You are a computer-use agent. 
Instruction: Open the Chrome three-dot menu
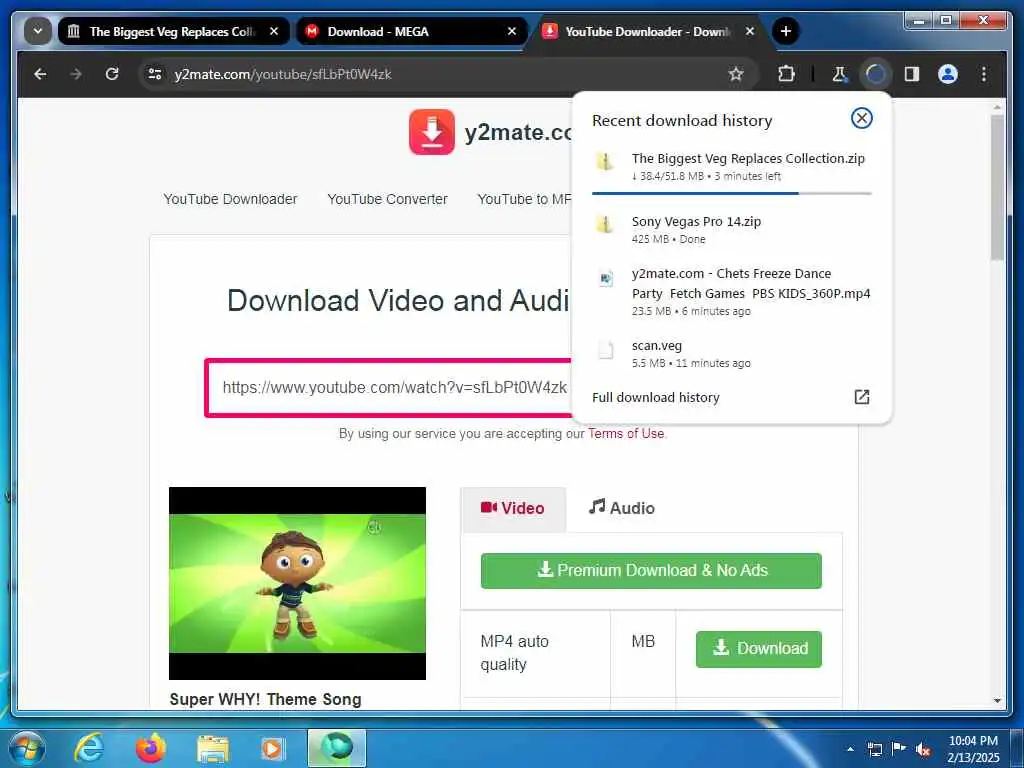[984, 74]
